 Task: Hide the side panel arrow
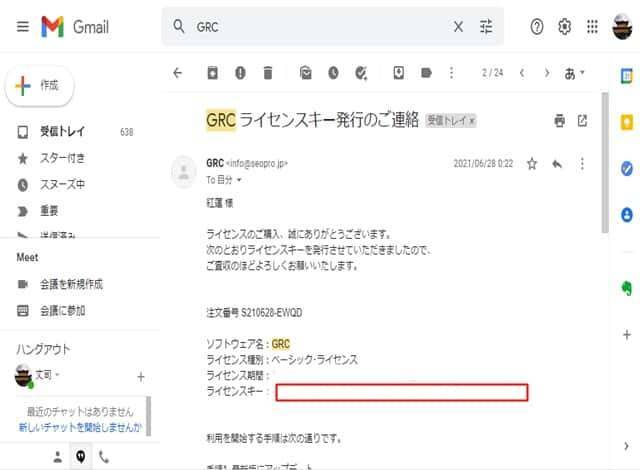(627, 446)
